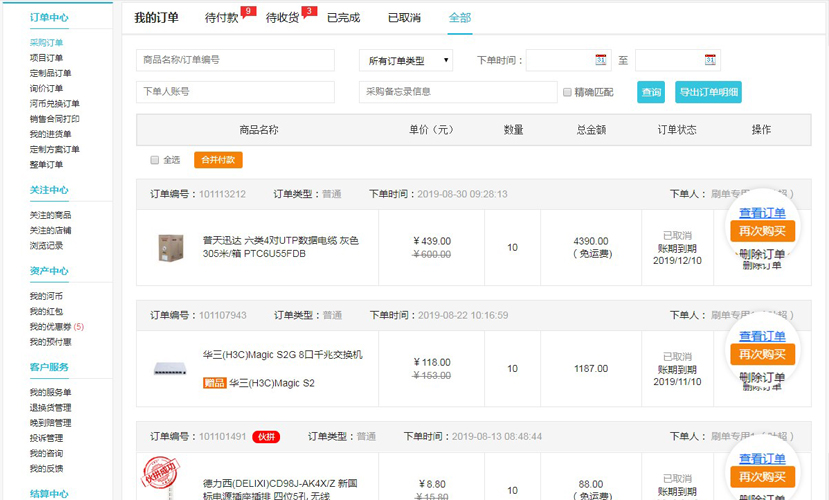Click the 订单中心 sidebar heading
Viewport: 829px width, 500px height.
(49, 17)
